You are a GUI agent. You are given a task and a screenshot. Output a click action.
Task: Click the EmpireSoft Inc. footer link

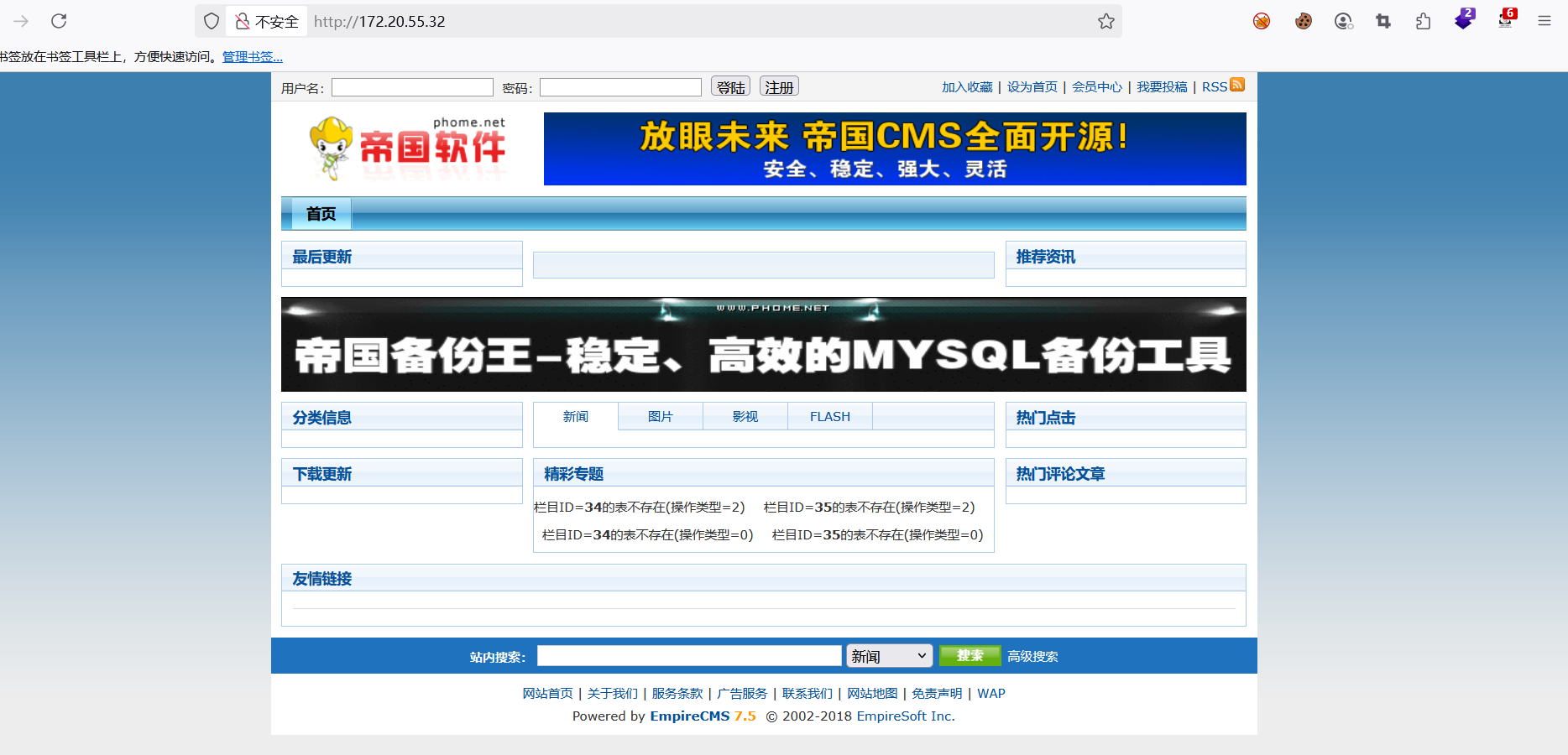click(x=905, y=716)
